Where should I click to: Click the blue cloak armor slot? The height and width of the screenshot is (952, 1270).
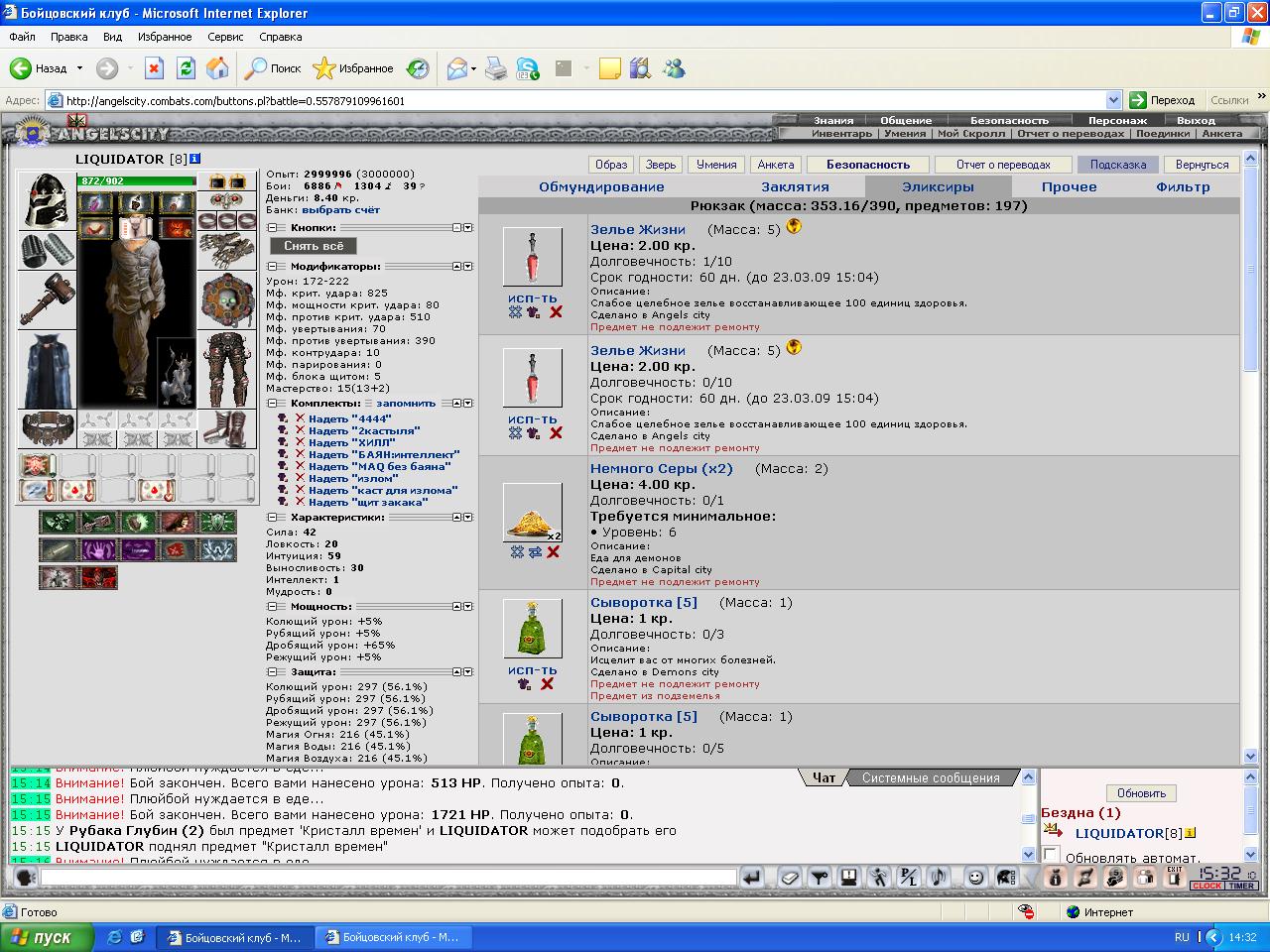[48, 370]
